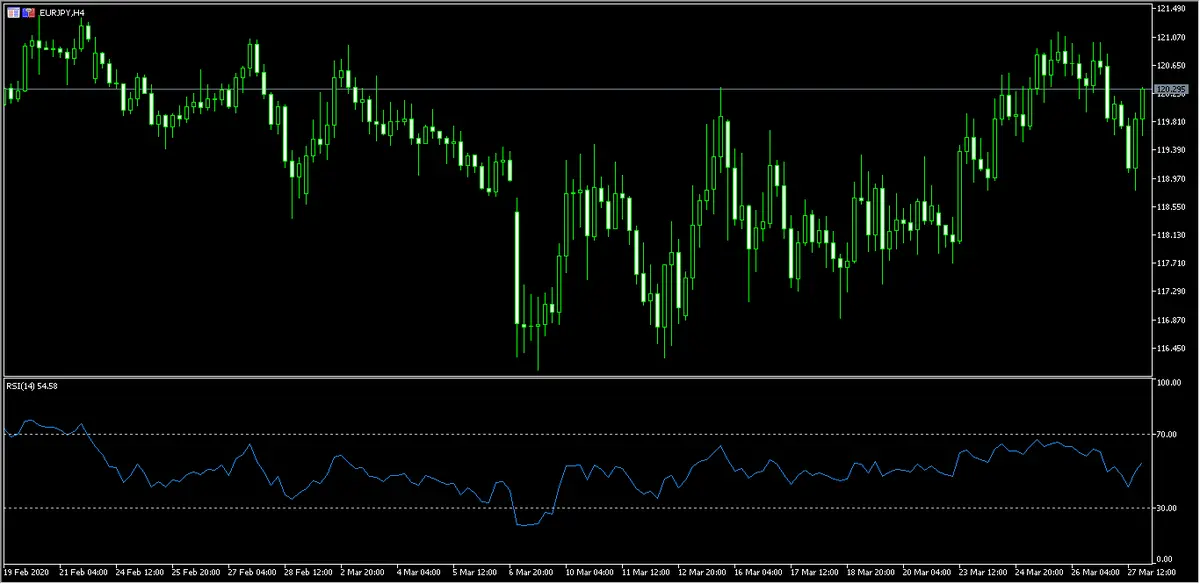1200x584 pixels.
Task: Click the 0.00 RSI scale label
Action: (x=1164, y=559)
